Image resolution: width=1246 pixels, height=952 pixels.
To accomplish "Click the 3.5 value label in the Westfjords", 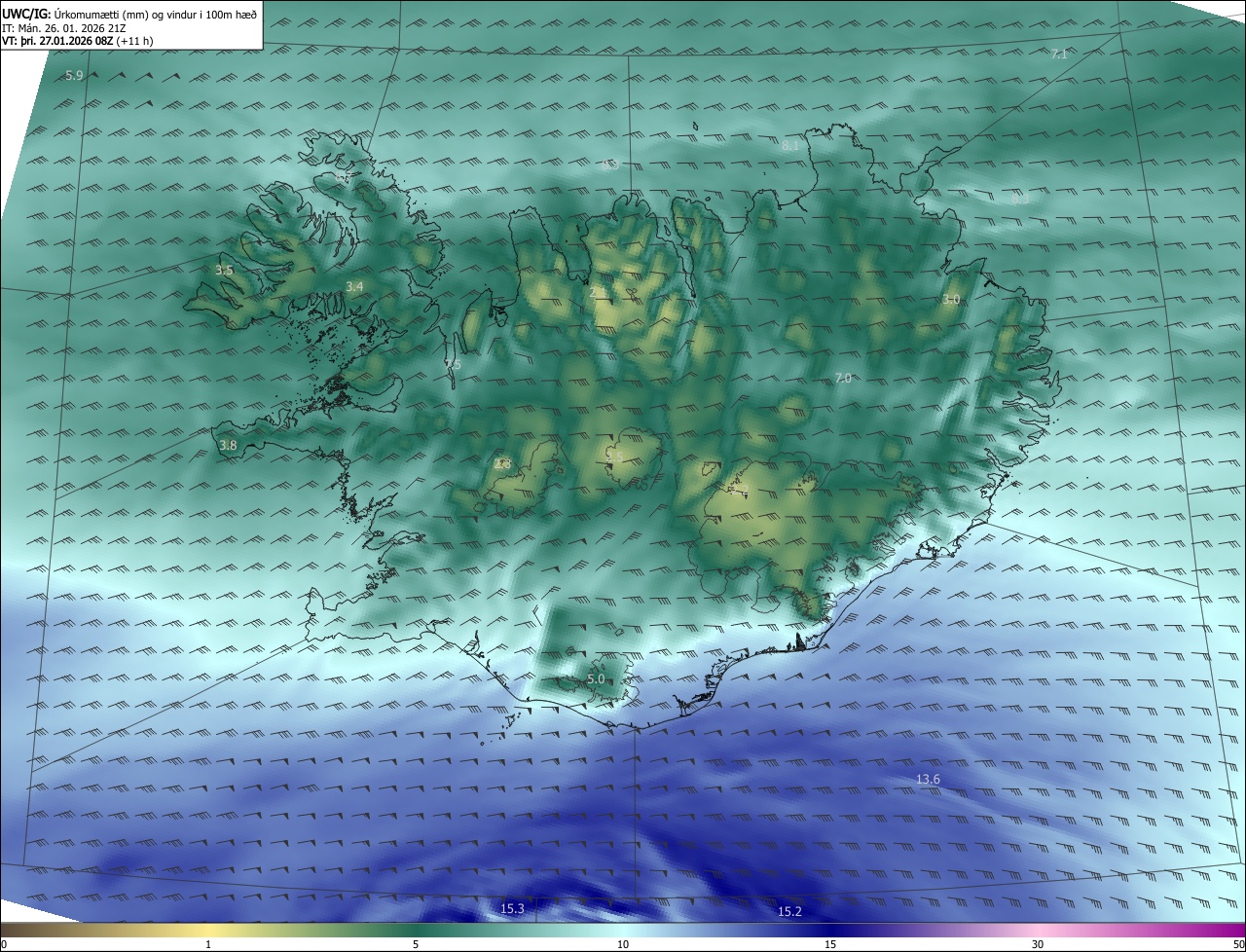I will pos(224,270).
